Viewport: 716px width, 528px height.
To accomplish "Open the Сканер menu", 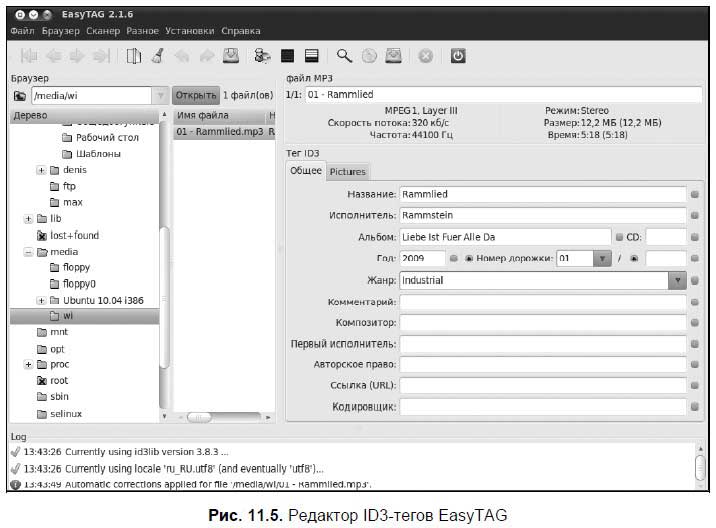I will pyautogui.click(x=103, y=31).
